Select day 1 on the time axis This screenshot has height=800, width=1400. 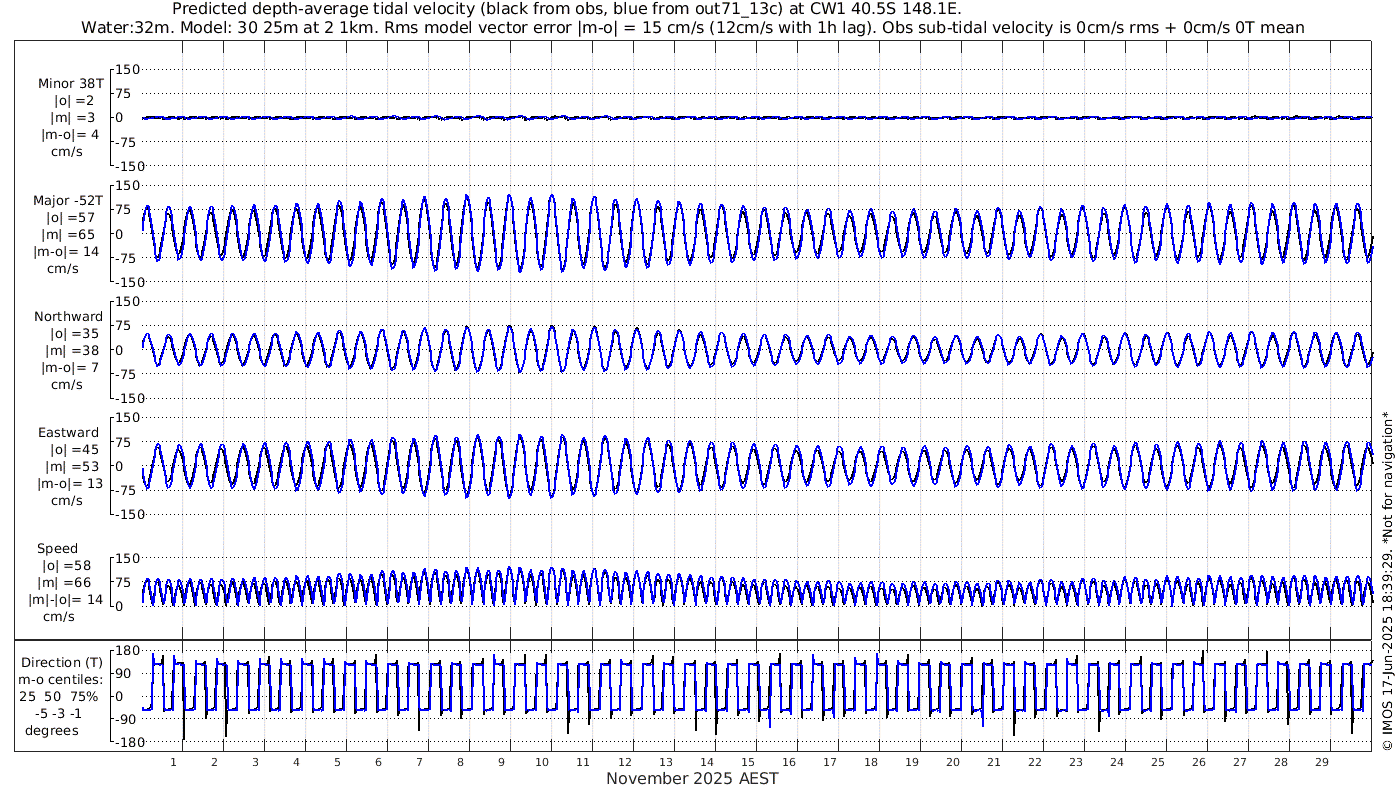174,762
